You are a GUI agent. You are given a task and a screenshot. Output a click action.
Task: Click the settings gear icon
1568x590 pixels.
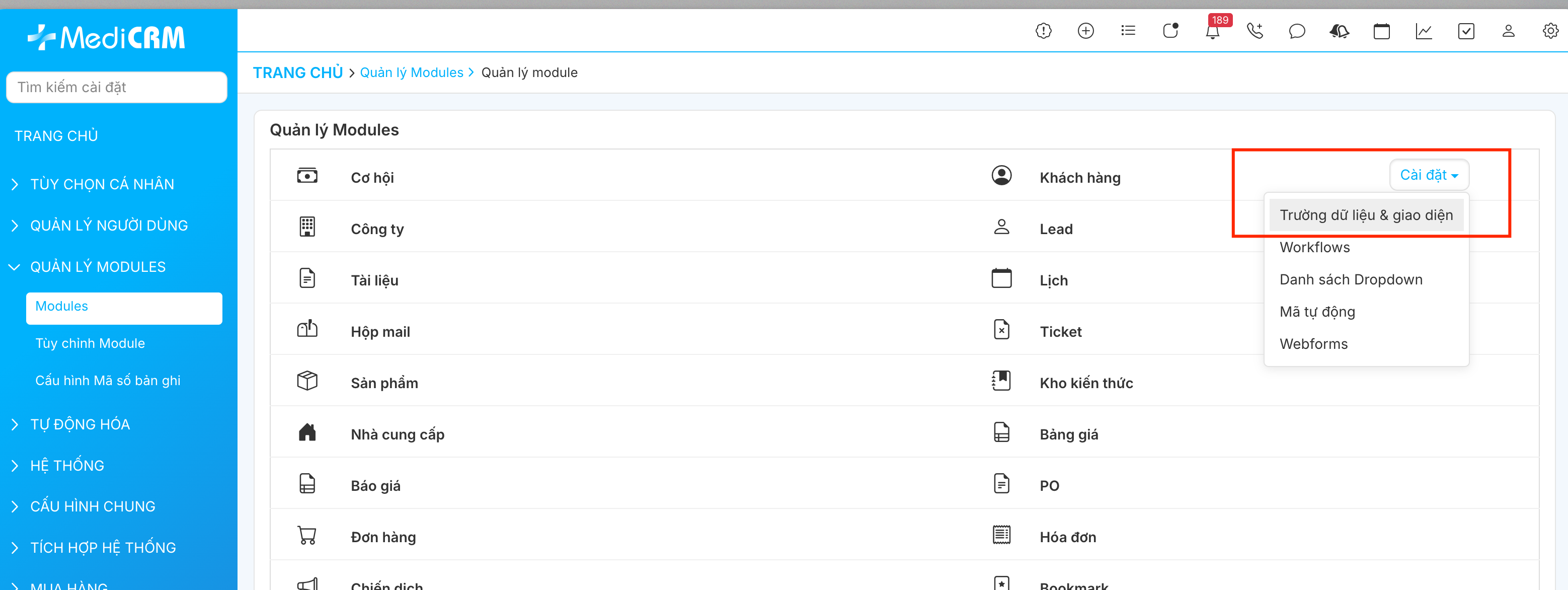[1550, 31]
